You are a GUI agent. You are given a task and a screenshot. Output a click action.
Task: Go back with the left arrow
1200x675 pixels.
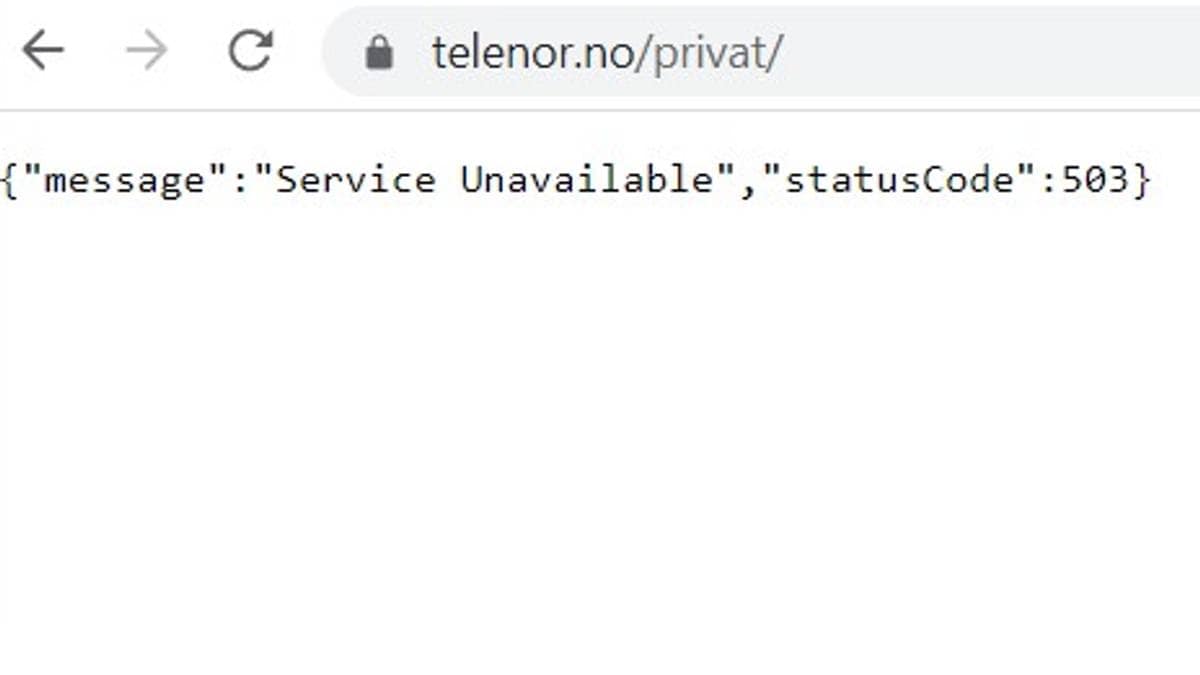[43, 50]
